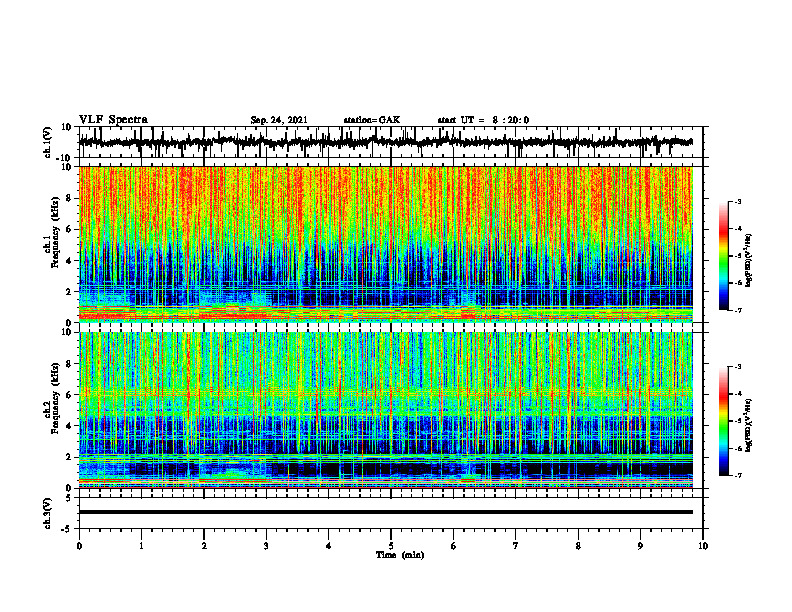Click the "Time (min)" x-axis label

[x=400, y=555]
